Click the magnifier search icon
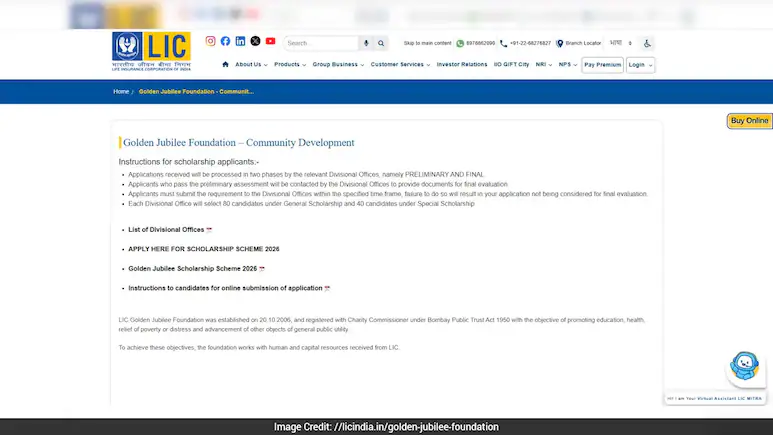The image size is (773, 435). pos(381,43)
